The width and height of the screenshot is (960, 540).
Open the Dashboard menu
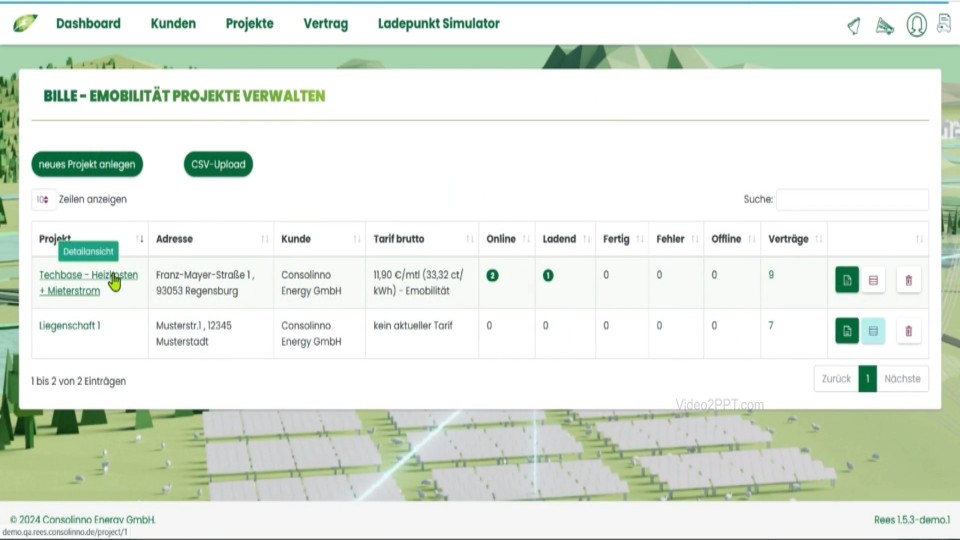pos(88,24)
